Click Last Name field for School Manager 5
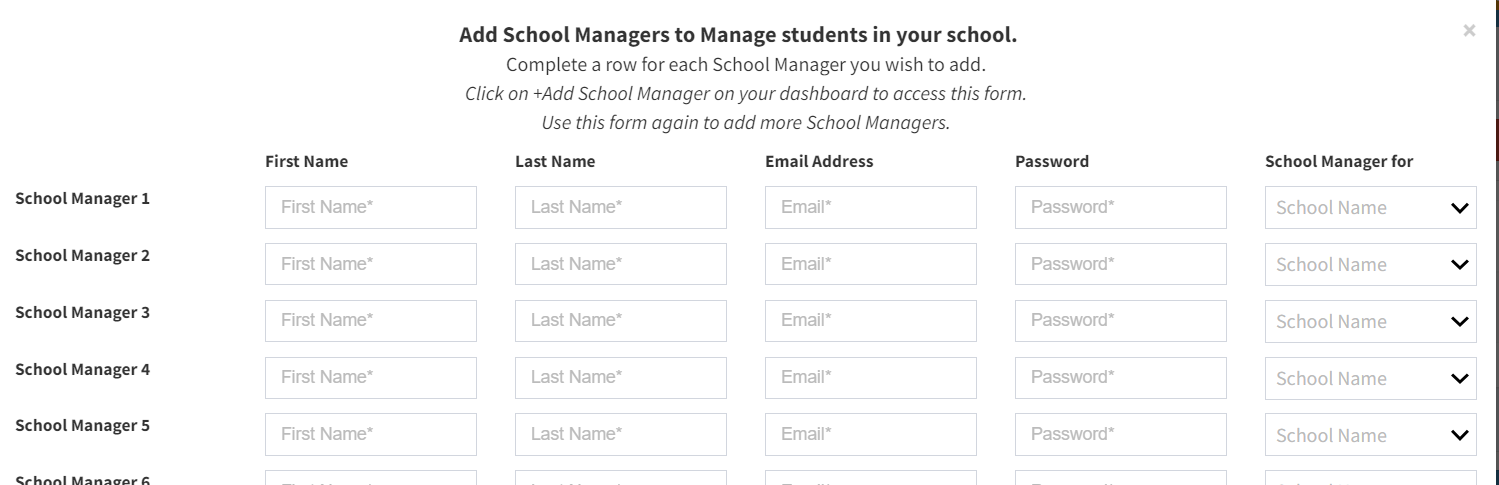Screen dimensions: 1499x485 tap(620, 435)
